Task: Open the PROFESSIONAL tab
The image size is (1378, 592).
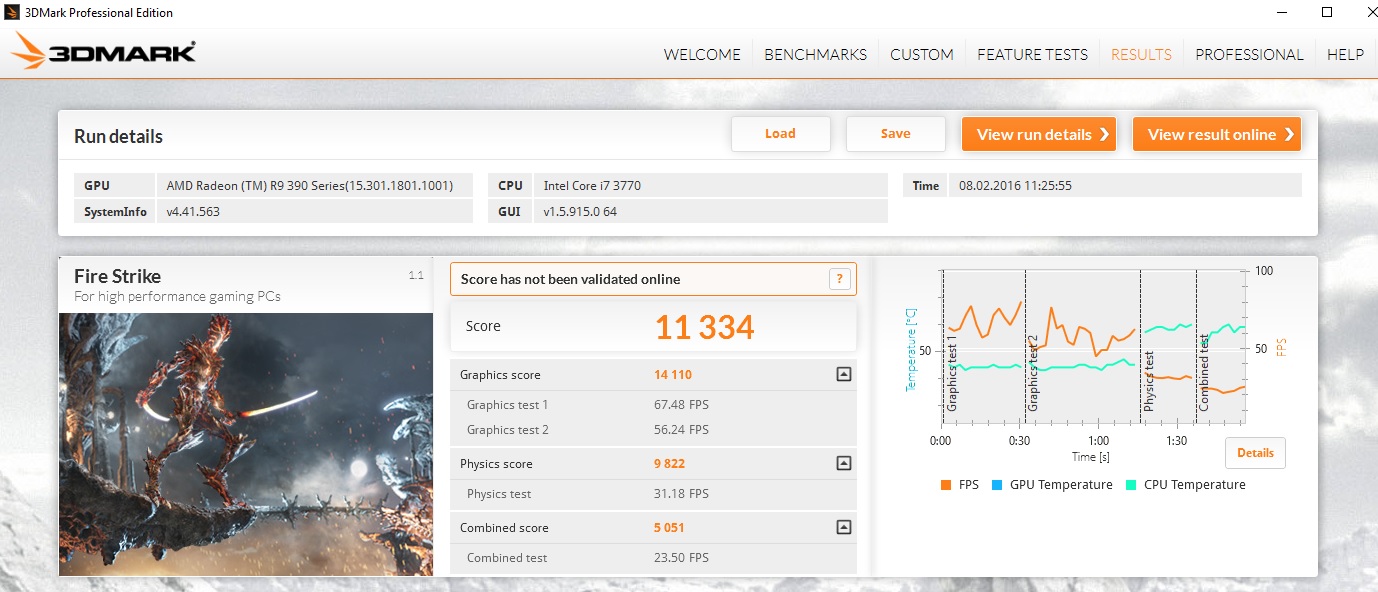Action: (1249, 55)
